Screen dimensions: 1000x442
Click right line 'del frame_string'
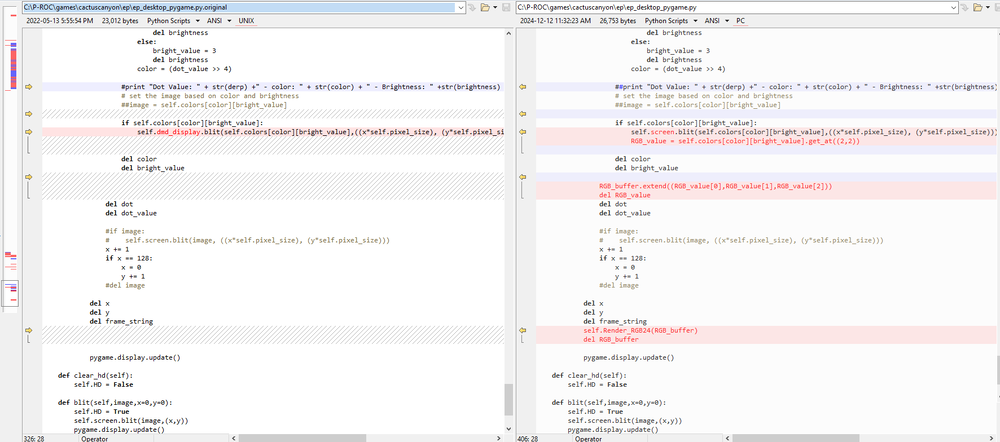point(615,321)
